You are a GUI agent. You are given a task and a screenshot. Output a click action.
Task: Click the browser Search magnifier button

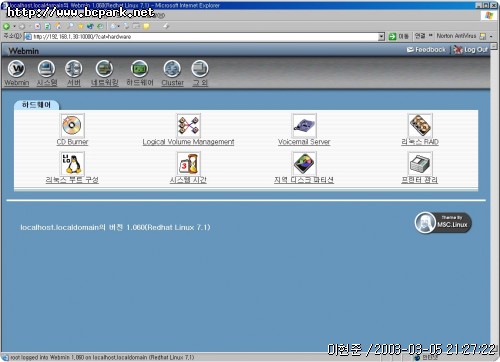pos(70,26)
